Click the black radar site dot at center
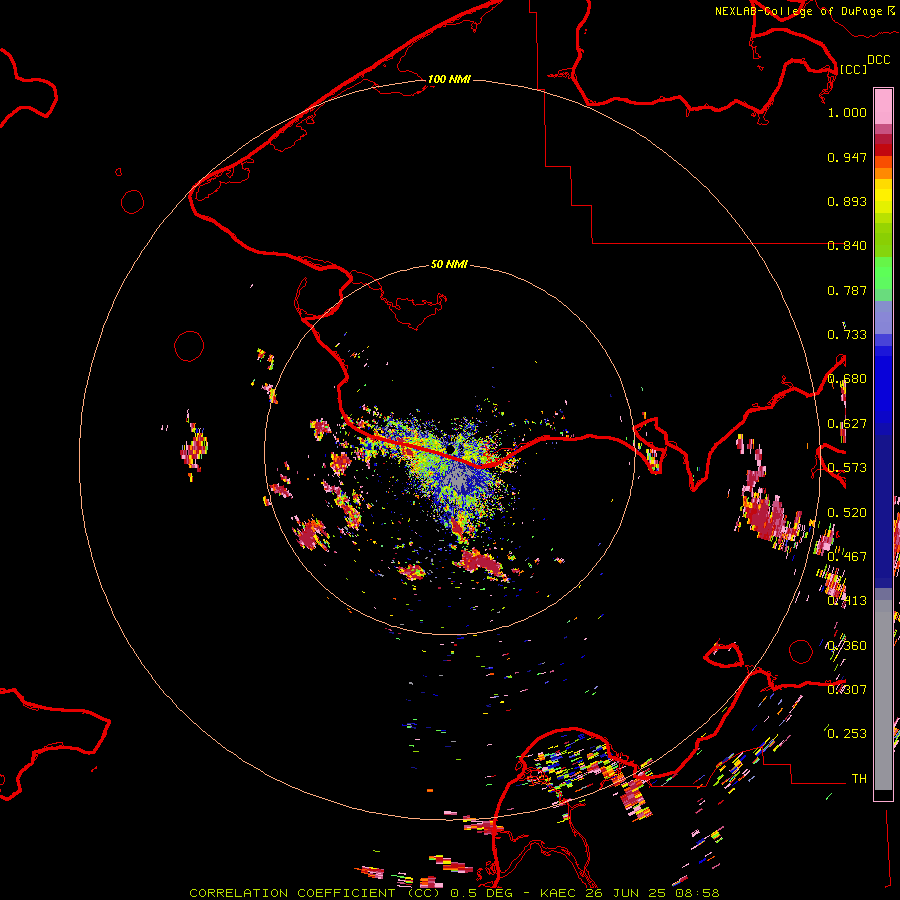Image resolution: width=900 pixels, height=900 pixels. click(451, 449)
